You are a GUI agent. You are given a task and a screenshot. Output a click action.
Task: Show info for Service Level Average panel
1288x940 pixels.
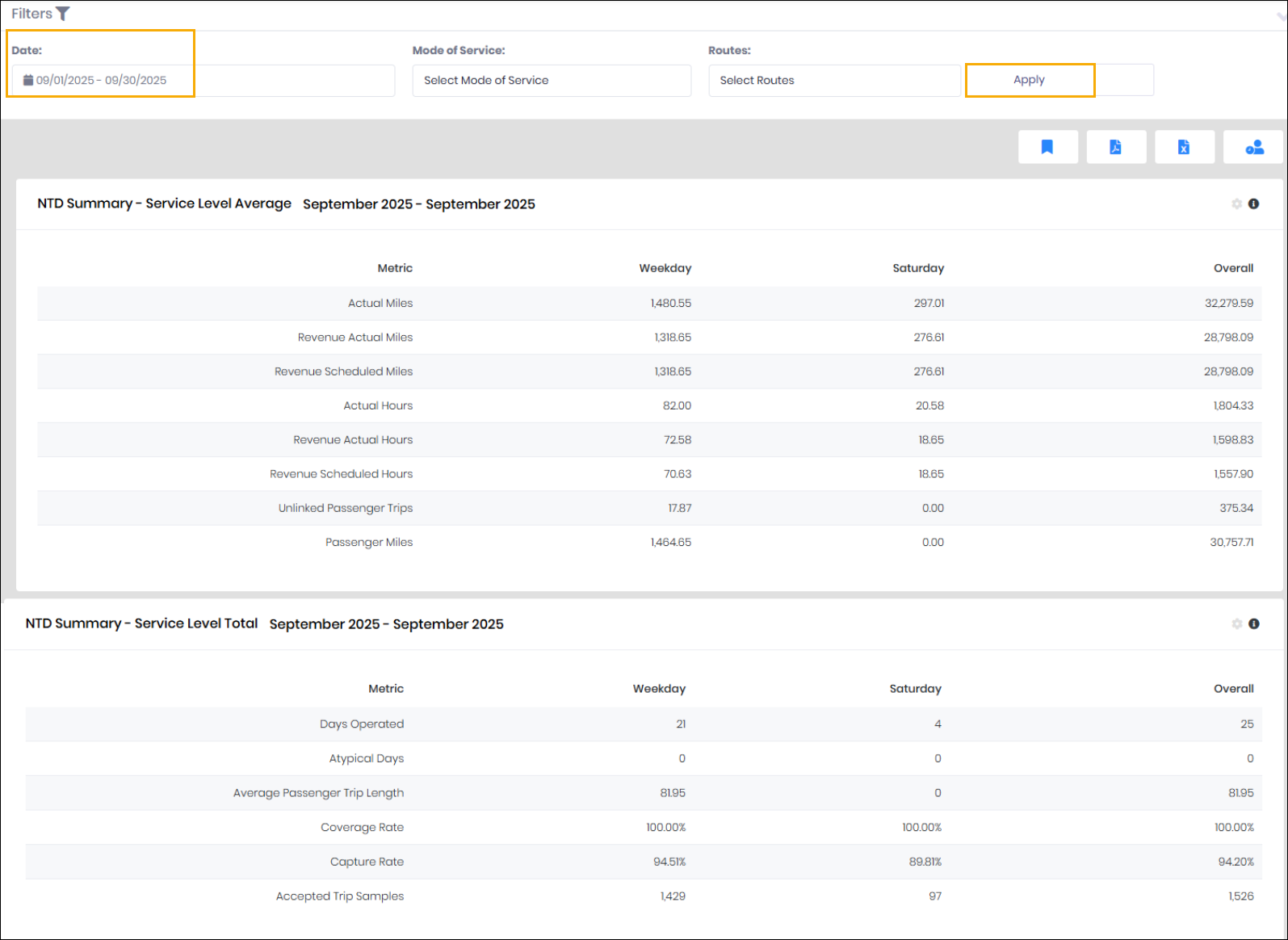[1253, 204]
